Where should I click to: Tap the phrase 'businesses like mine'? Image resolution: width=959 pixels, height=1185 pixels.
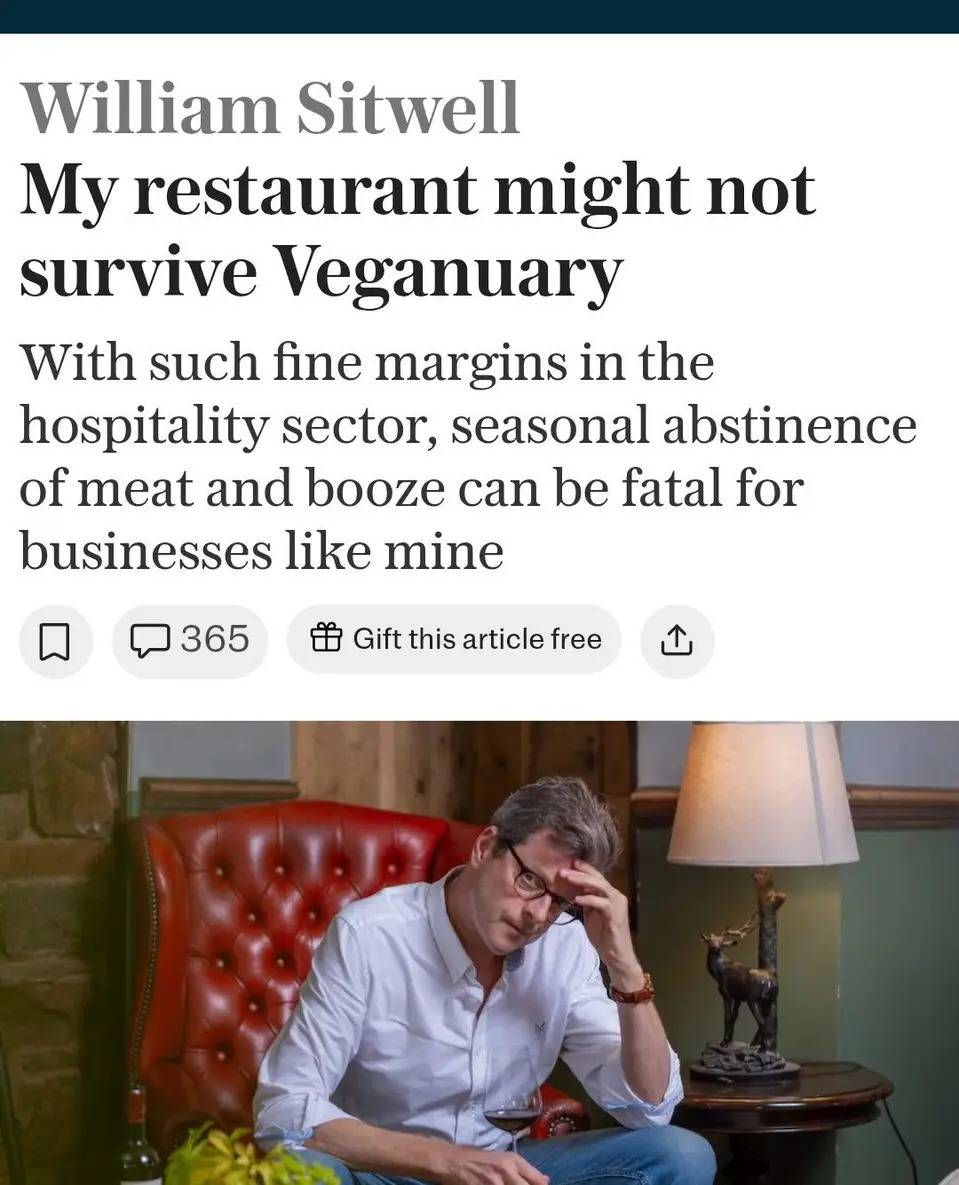[261, 551]
